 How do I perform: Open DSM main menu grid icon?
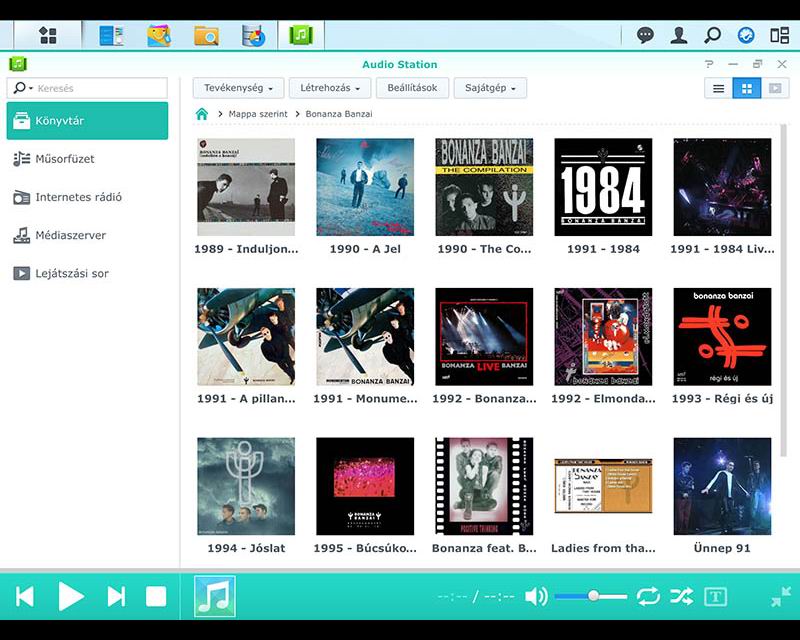pos(47,35)
